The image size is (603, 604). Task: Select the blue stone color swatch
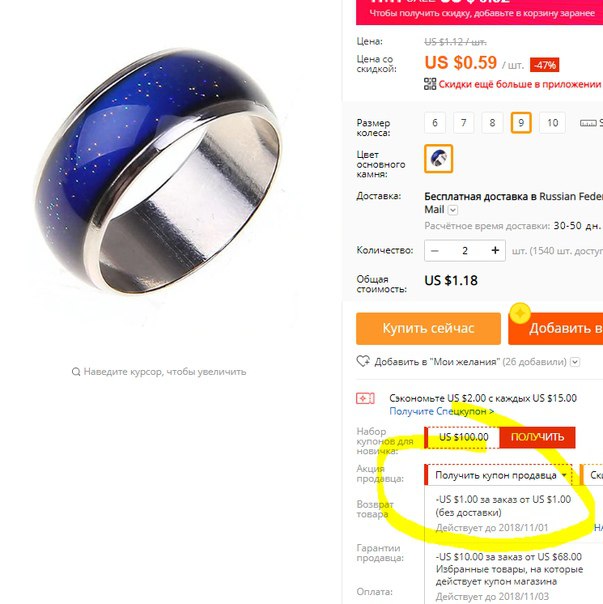point(438,158)
